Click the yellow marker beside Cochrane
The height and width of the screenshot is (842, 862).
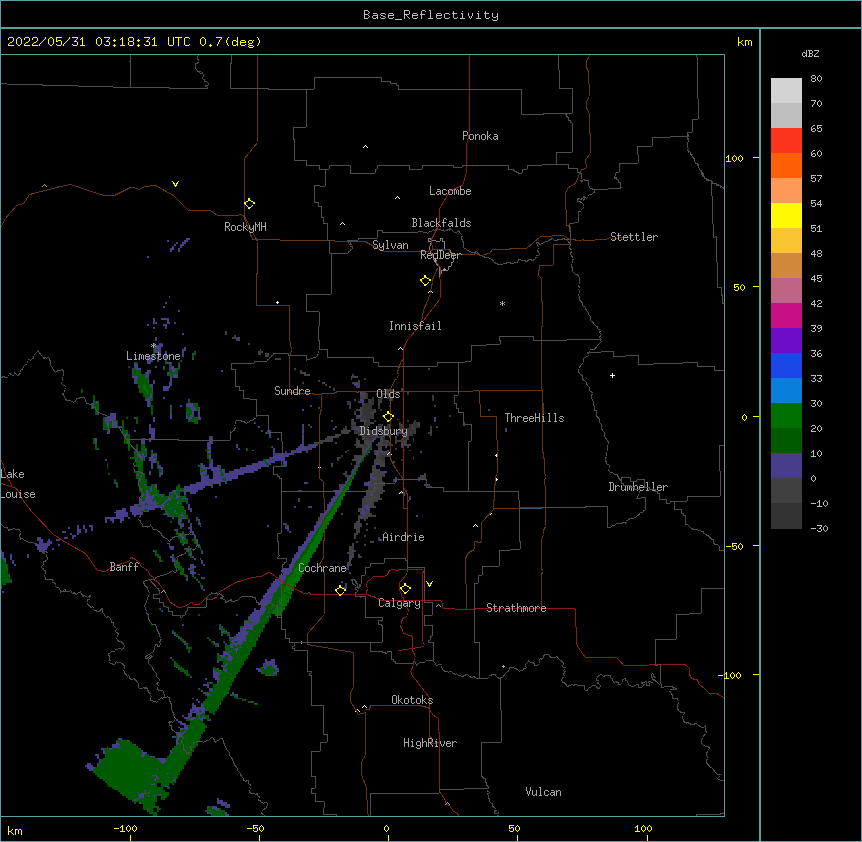click(340, 590)
